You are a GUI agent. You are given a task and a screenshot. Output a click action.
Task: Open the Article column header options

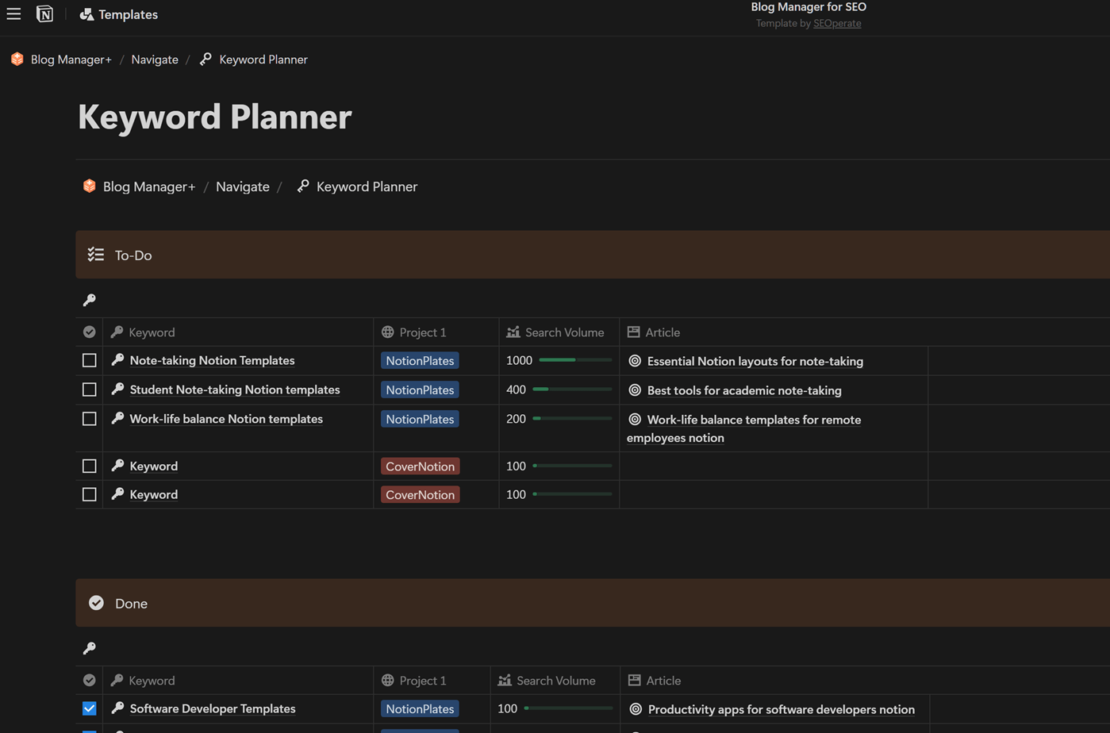pyautogui.click(x=664, y=331)
